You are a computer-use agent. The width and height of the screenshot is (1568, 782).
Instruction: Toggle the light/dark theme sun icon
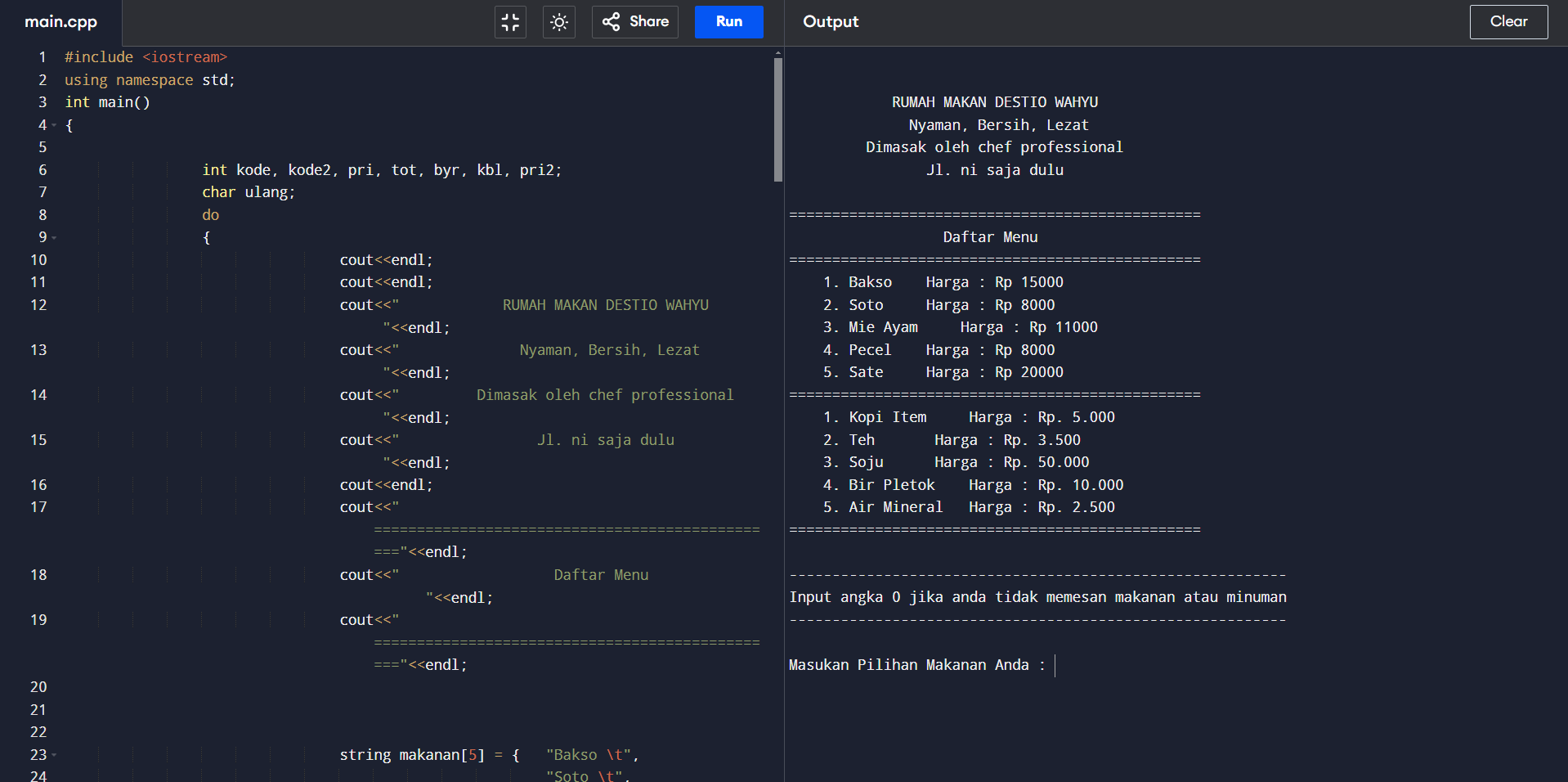[559, 22]
